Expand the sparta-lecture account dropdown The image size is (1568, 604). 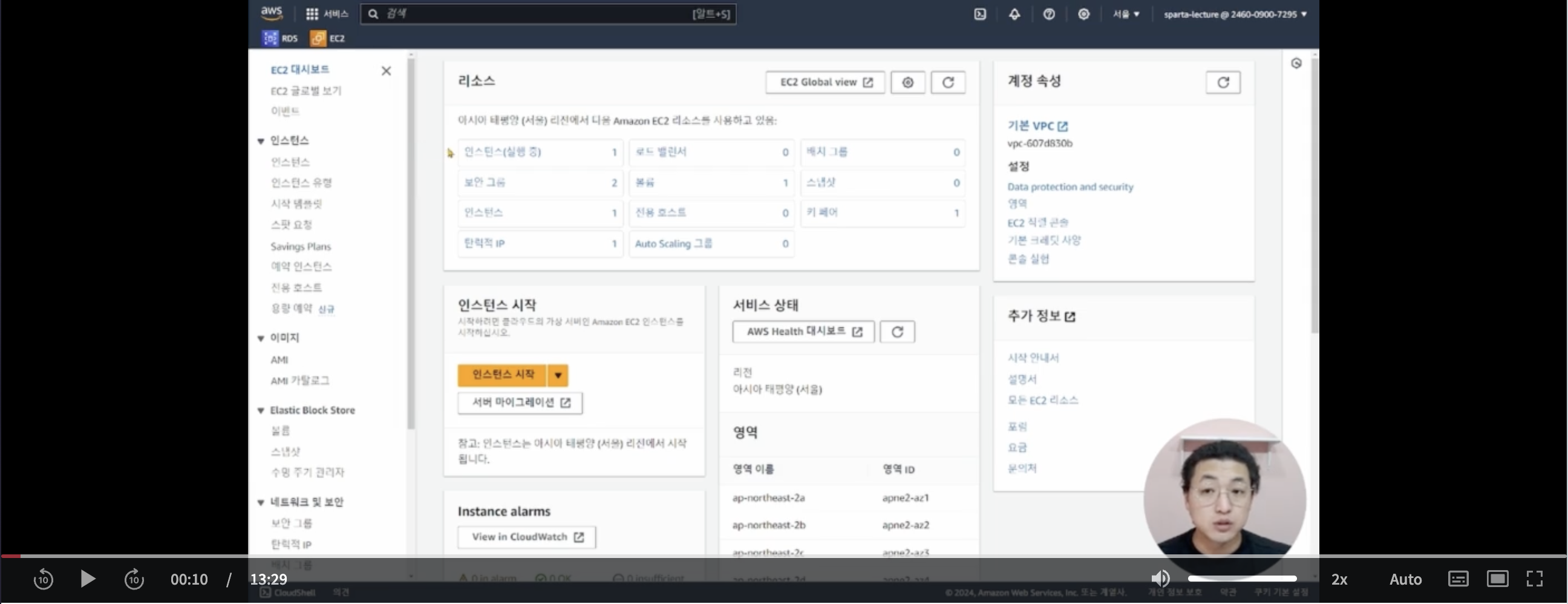pos(1235,14)
